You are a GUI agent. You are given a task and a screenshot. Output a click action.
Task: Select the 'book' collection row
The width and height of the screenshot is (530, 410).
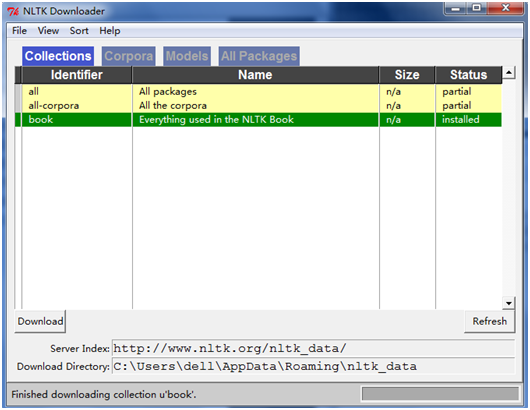coord(259,120)
